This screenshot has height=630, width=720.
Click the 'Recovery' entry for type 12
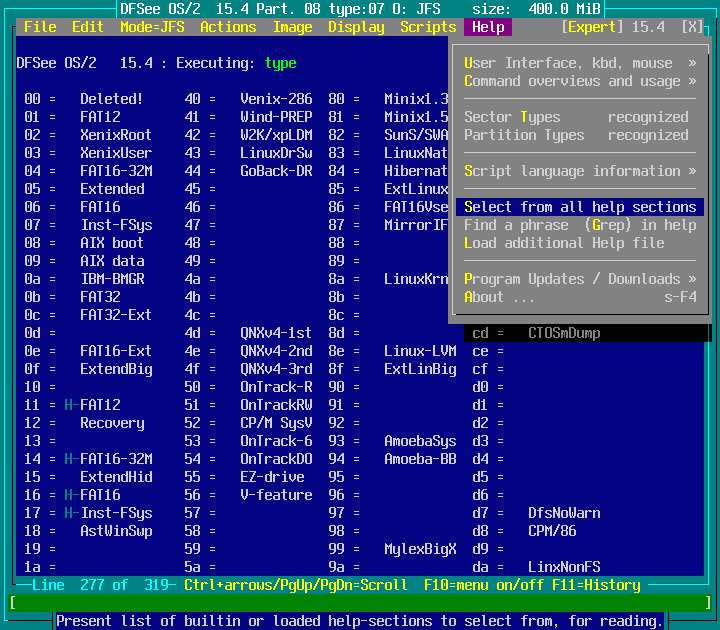click(x=112, y=423)
